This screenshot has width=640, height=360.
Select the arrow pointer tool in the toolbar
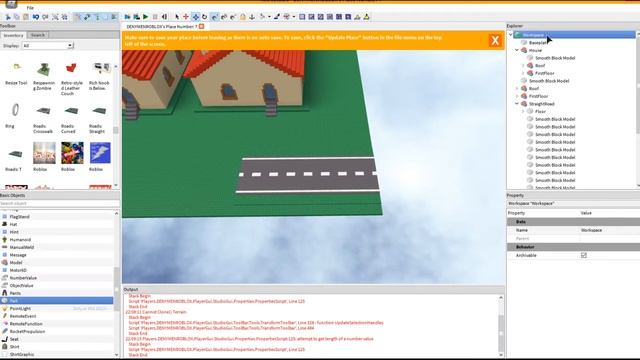177,17
